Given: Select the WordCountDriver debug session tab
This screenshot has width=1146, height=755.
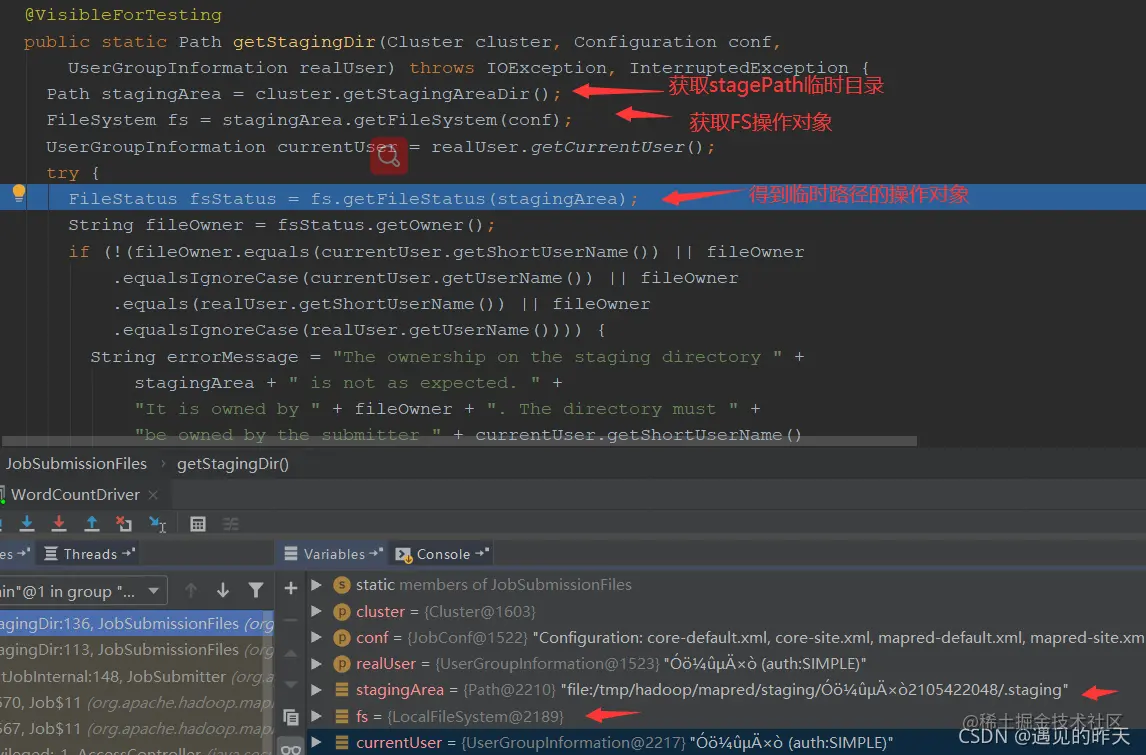Looking at the screenshot, I should pyautogui.click(x=75, y=495).
